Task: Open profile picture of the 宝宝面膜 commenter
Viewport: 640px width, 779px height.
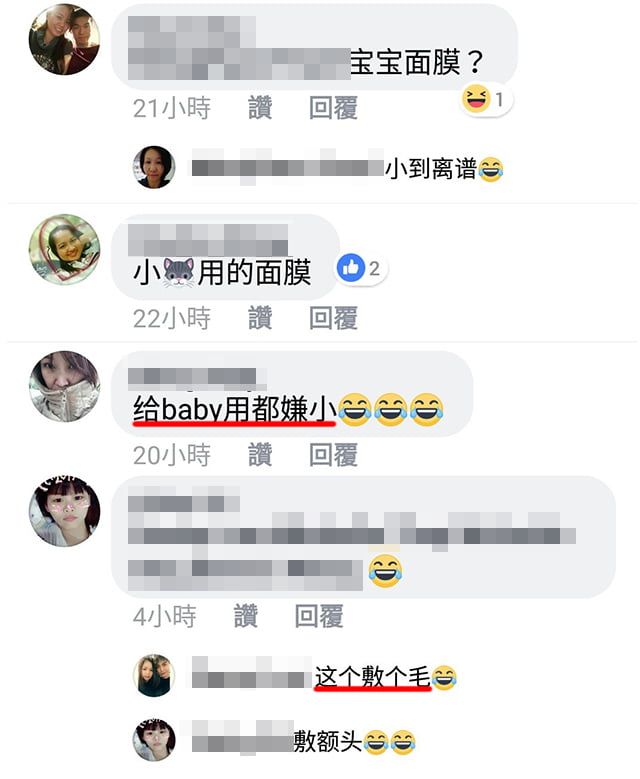Action: (x=65, y=39)
